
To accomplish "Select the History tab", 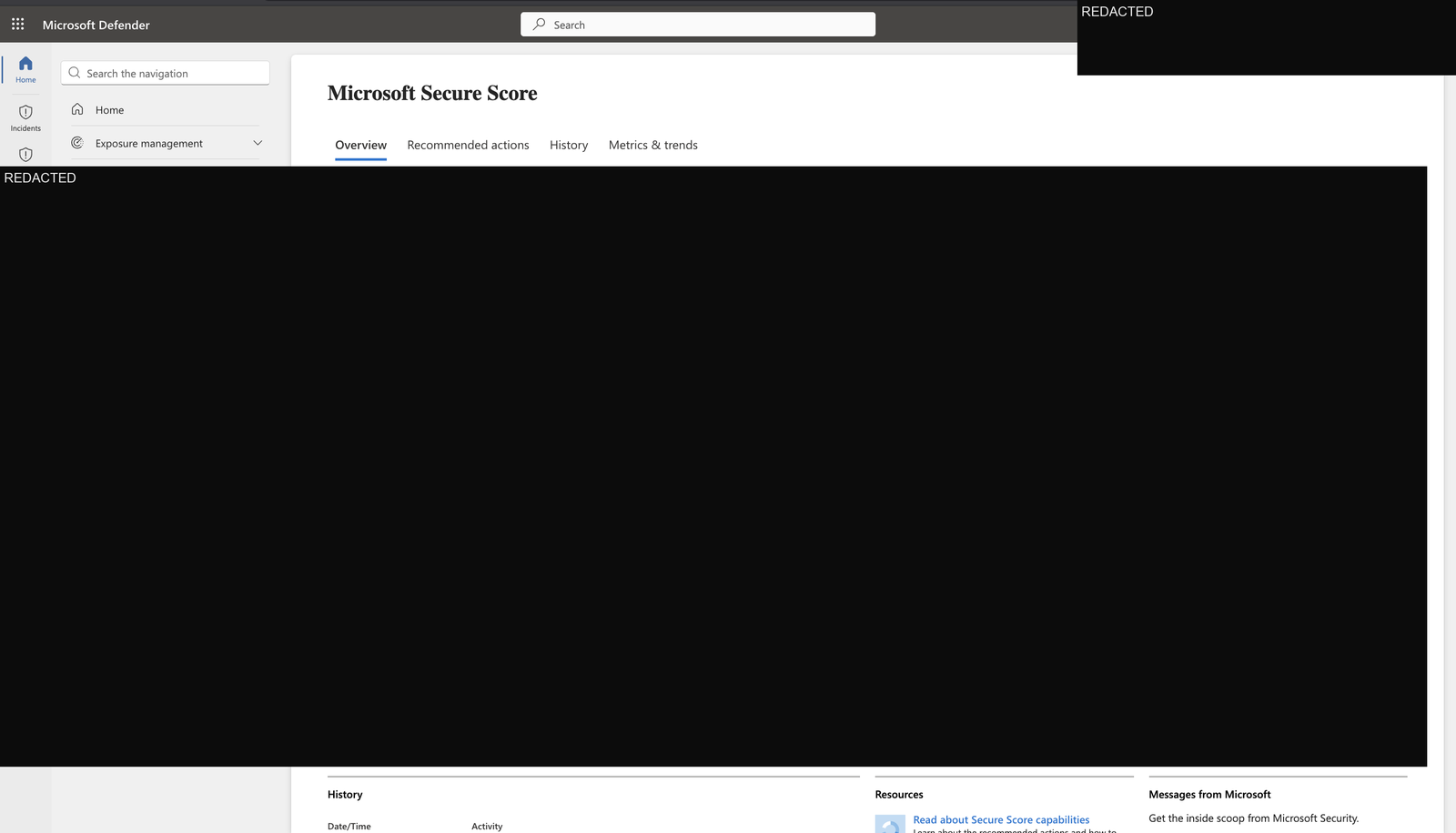I will pos(569,146).
